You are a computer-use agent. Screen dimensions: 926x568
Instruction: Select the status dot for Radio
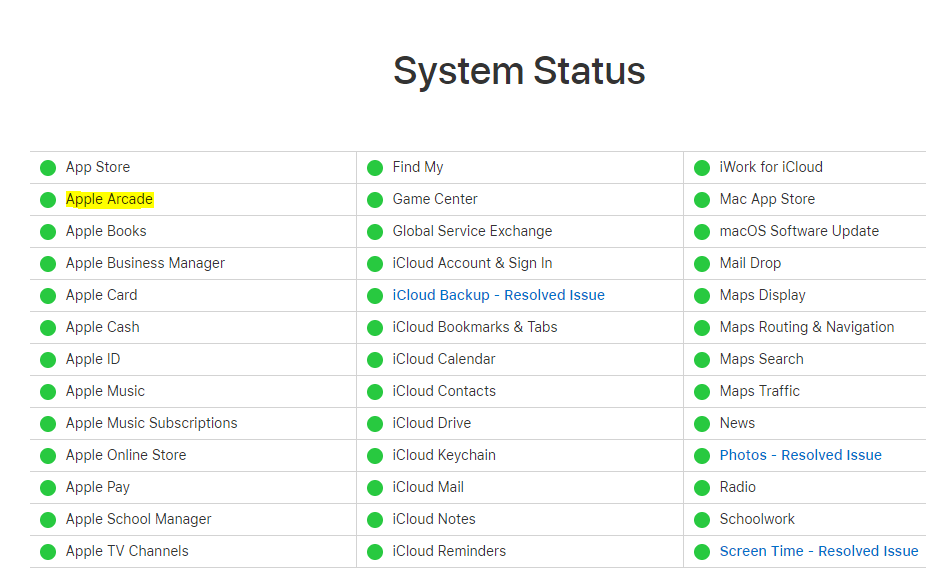(x=702, y=488)
